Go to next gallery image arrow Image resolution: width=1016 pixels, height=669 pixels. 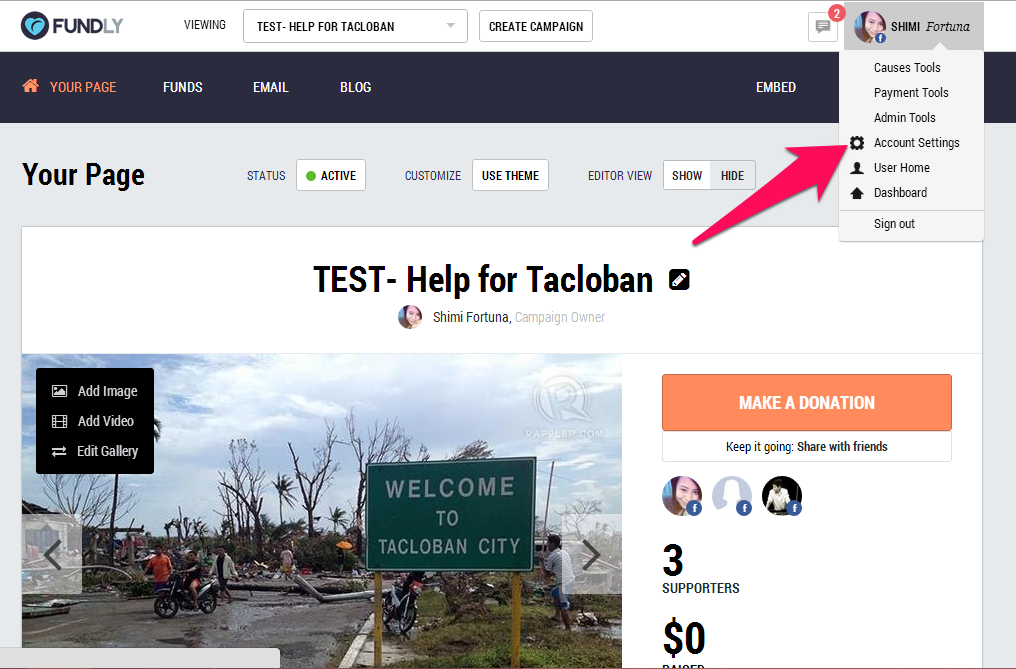tap(591, 555)
